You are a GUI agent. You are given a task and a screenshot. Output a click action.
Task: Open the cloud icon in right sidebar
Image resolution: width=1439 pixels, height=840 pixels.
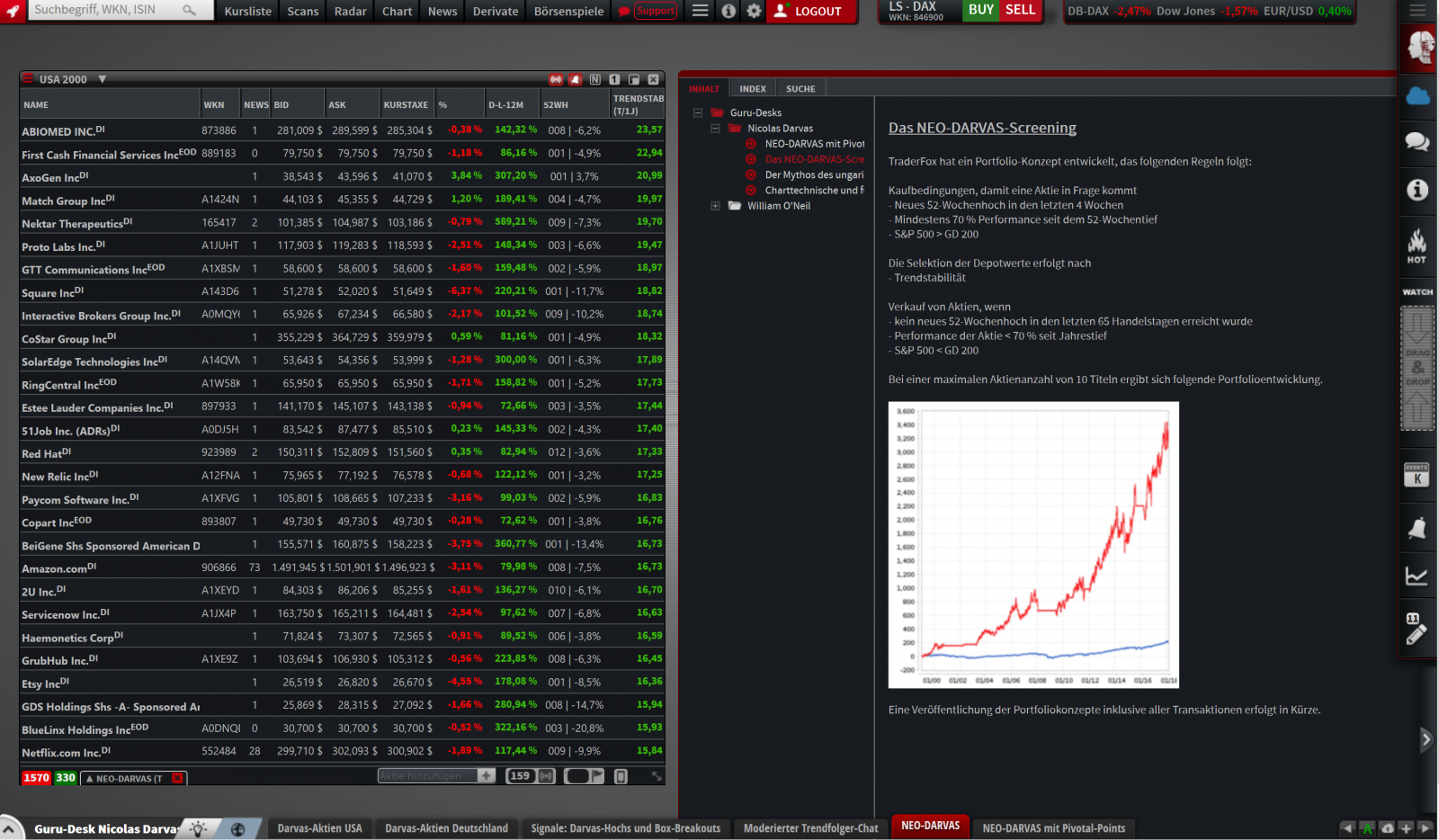(x=1417, y=95)
